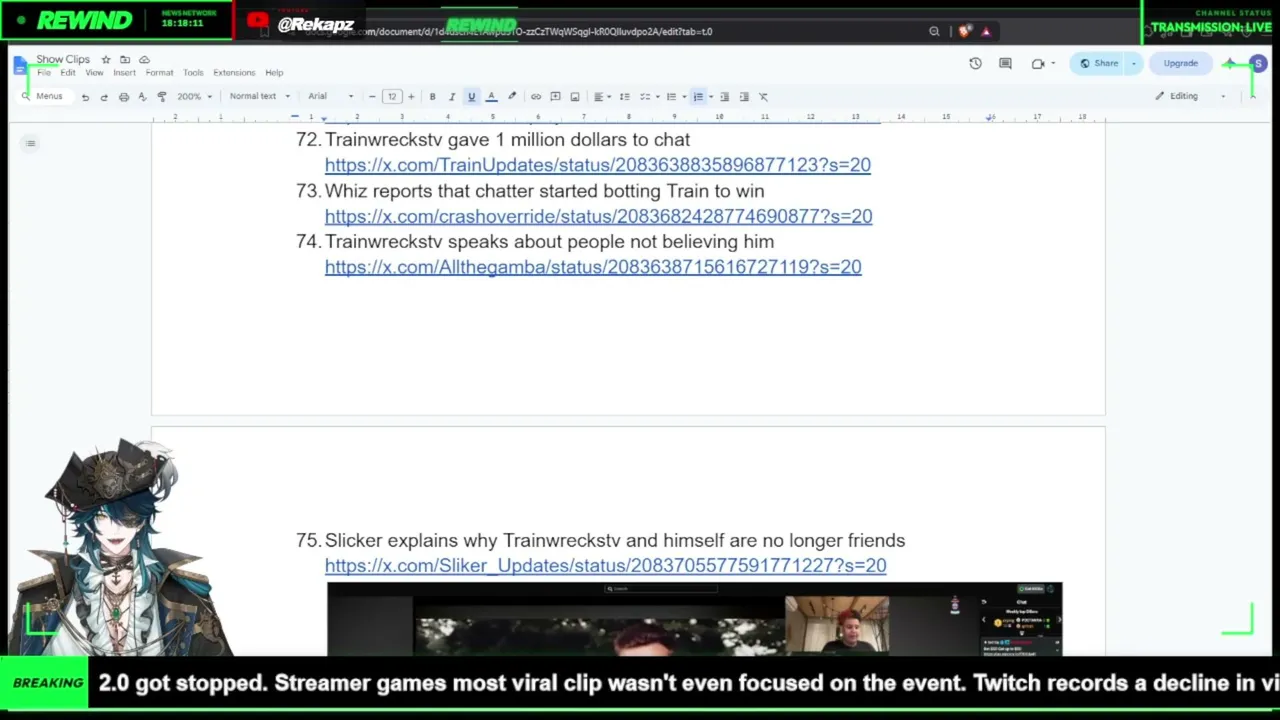Collapse the menus with the chevron

(x=1252, y=97)
